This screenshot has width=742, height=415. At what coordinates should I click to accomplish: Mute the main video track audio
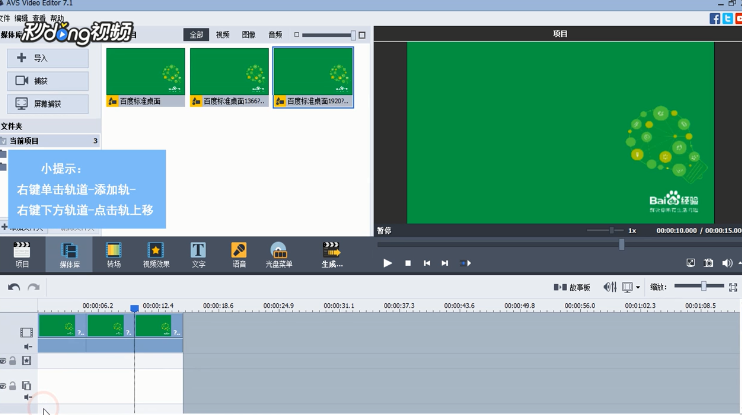[28, 347]
